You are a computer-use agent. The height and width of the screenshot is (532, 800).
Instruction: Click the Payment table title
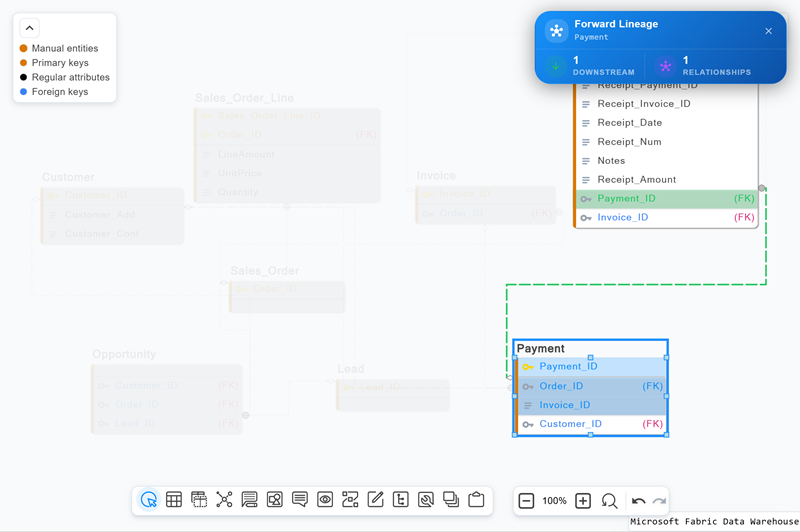tap(540, 348)
